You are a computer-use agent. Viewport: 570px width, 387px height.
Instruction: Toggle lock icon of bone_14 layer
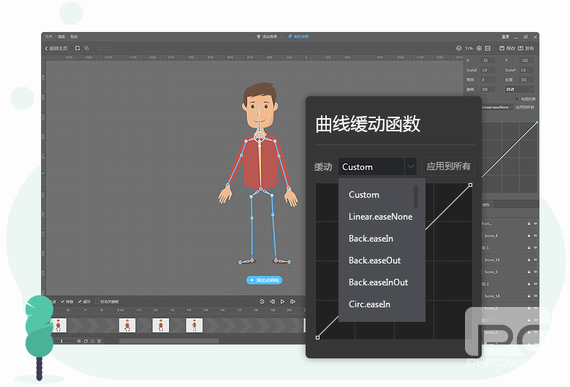click(529, 296)
